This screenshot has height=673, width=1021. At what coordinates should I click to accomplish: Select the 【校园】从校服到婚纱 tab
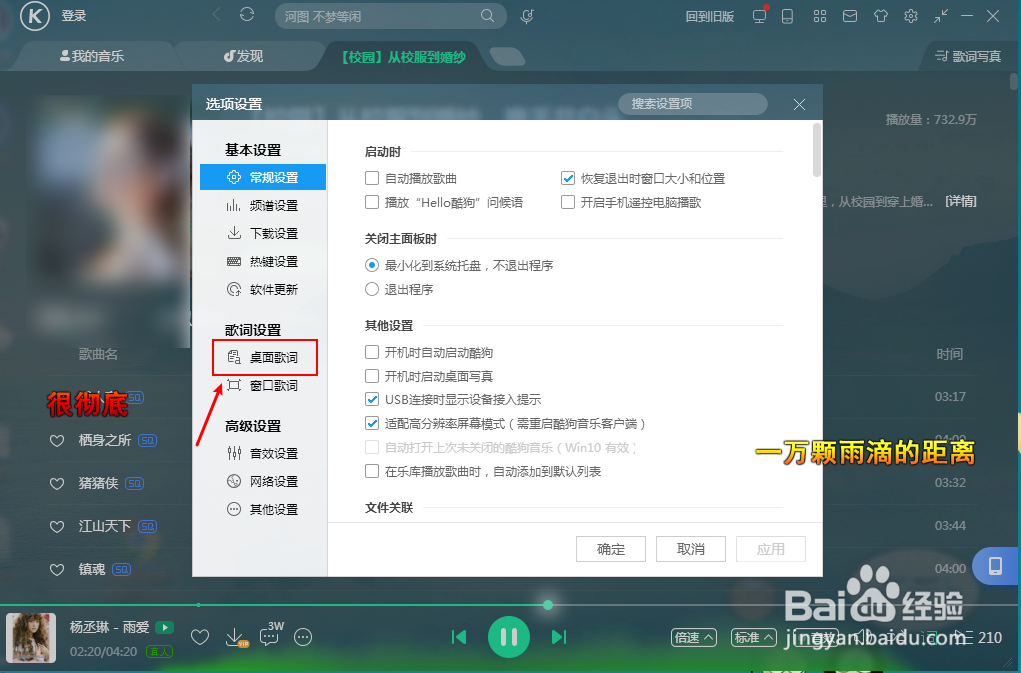pos(404,57)
